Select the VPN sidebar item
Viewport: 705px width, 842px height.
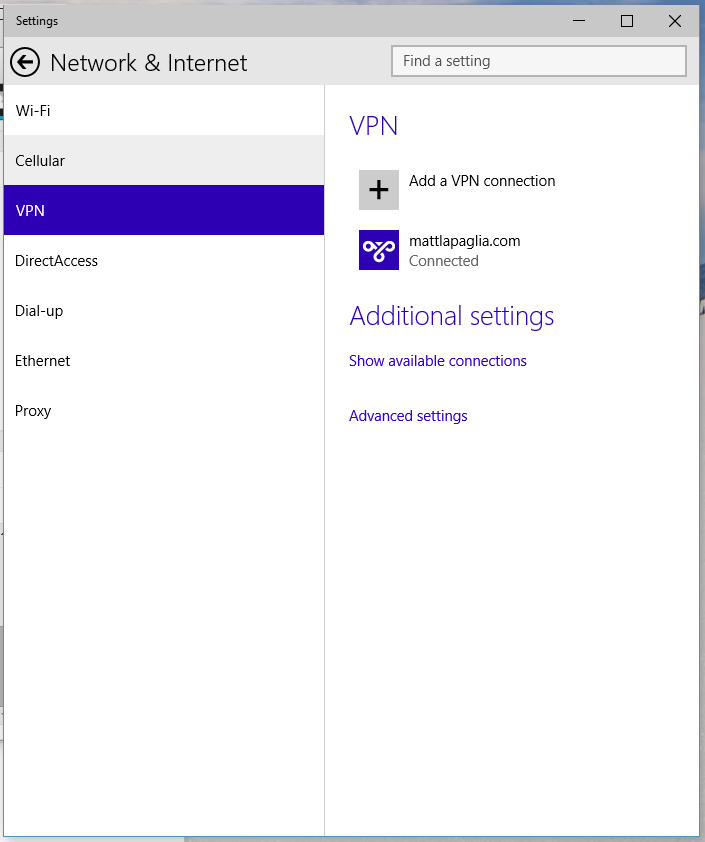(x=164, y=210)
